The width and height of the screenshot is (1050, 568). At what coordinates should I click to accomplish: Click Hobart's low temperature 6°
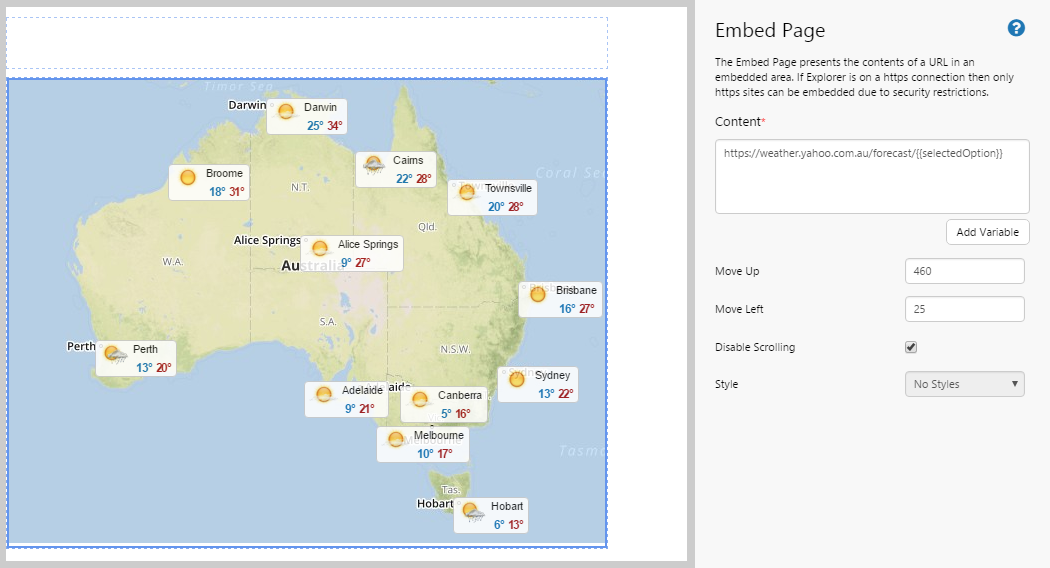coord(499,524)
